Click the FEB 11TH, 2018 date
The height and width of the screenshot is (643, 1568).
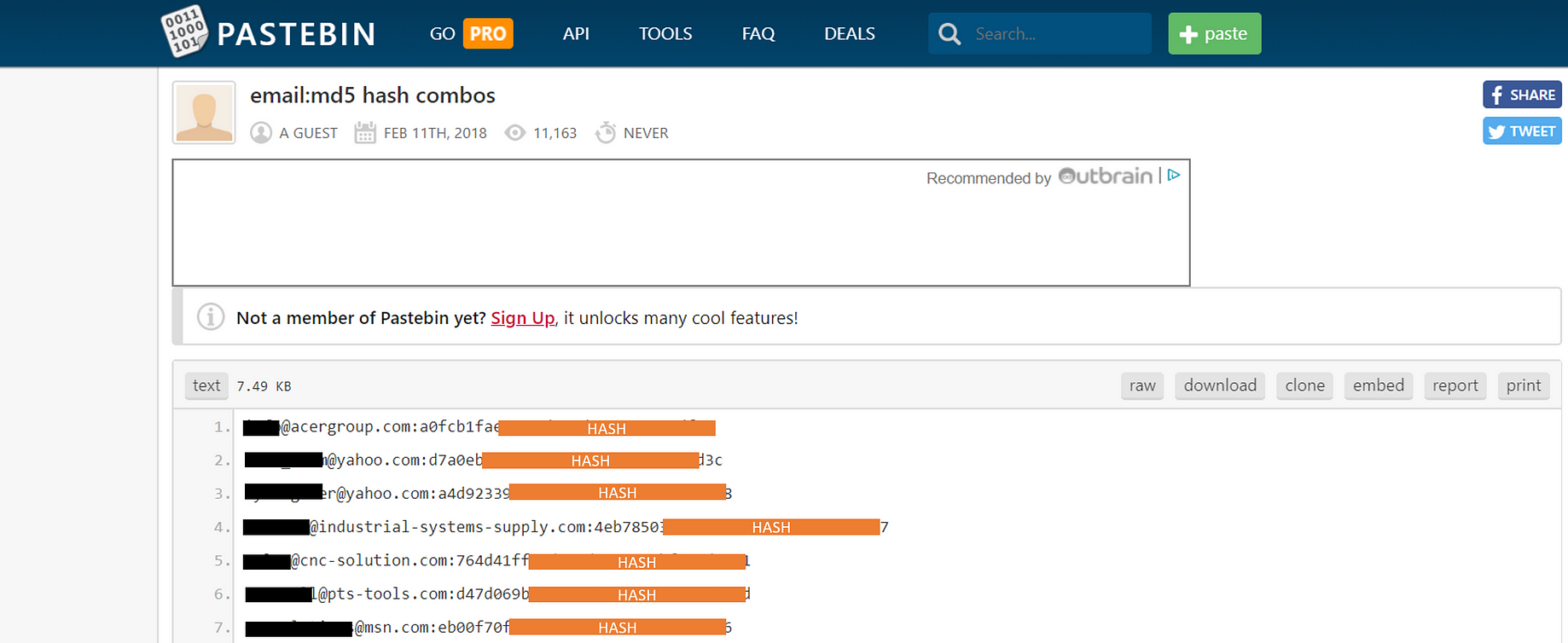[x=435, y=133]
